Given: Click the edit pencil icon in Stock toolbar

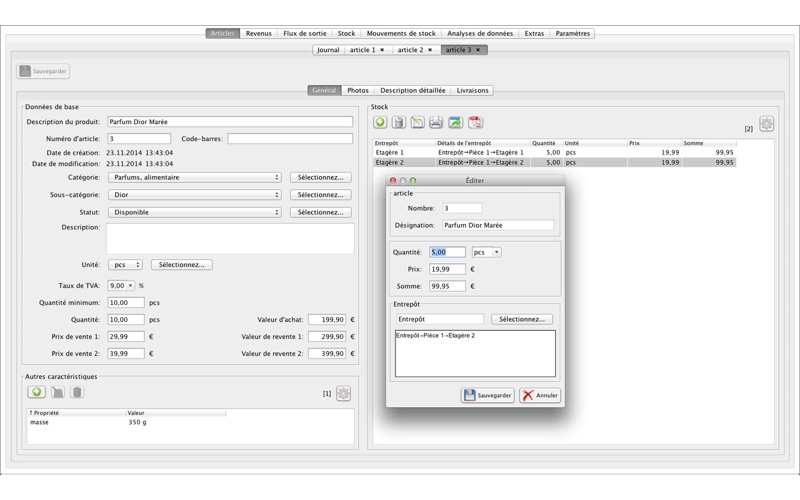Looking at the screenshot, I should (417, 122).
